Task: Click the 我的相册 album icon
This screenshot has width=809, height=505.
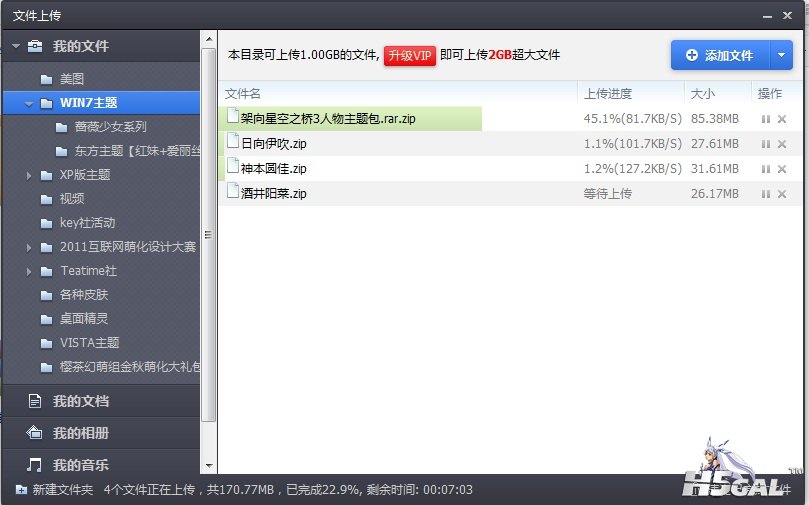Action: coord(35,433)
